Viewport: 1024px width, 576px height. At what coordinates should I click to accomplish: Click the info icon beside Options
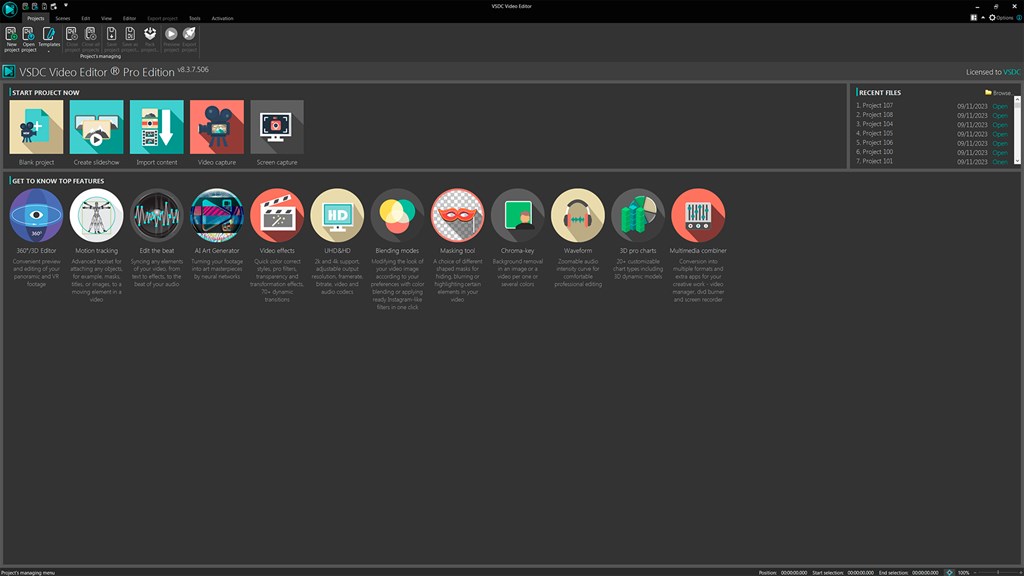pyautogui.click(x=1019, y=18)
